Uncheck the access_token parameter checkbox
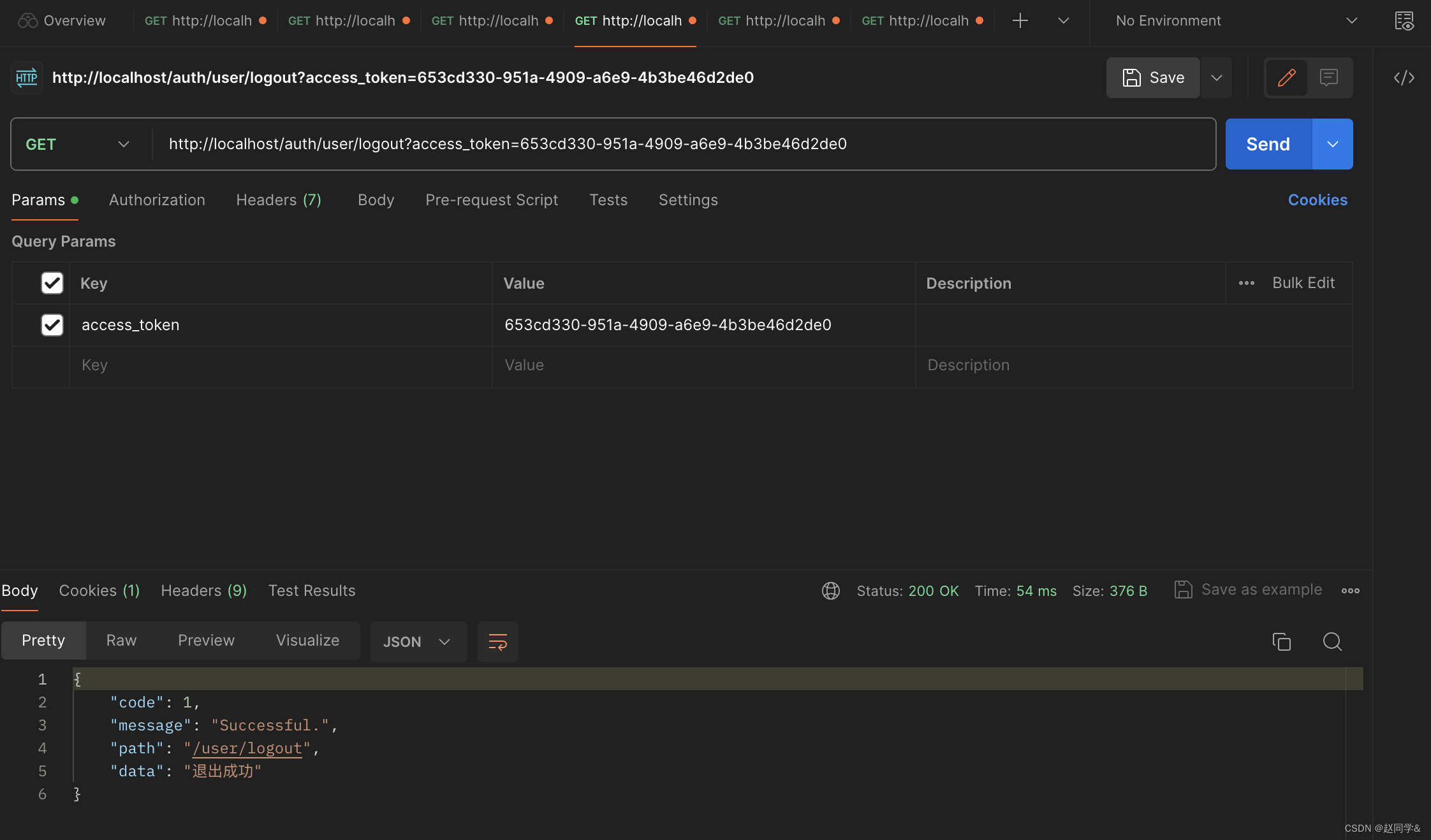The image size is (1431, 840). coord(52,325)
